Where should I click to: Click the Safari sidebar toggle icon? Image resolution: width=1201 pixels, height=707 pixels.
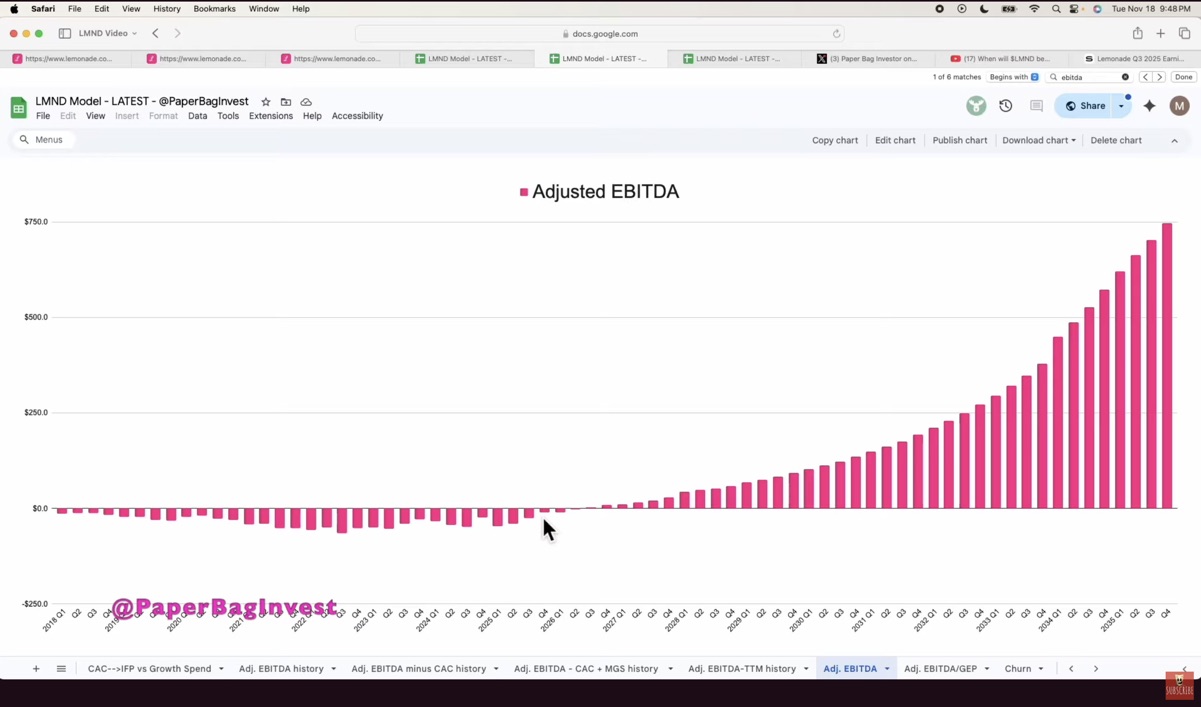pos(65,33)
